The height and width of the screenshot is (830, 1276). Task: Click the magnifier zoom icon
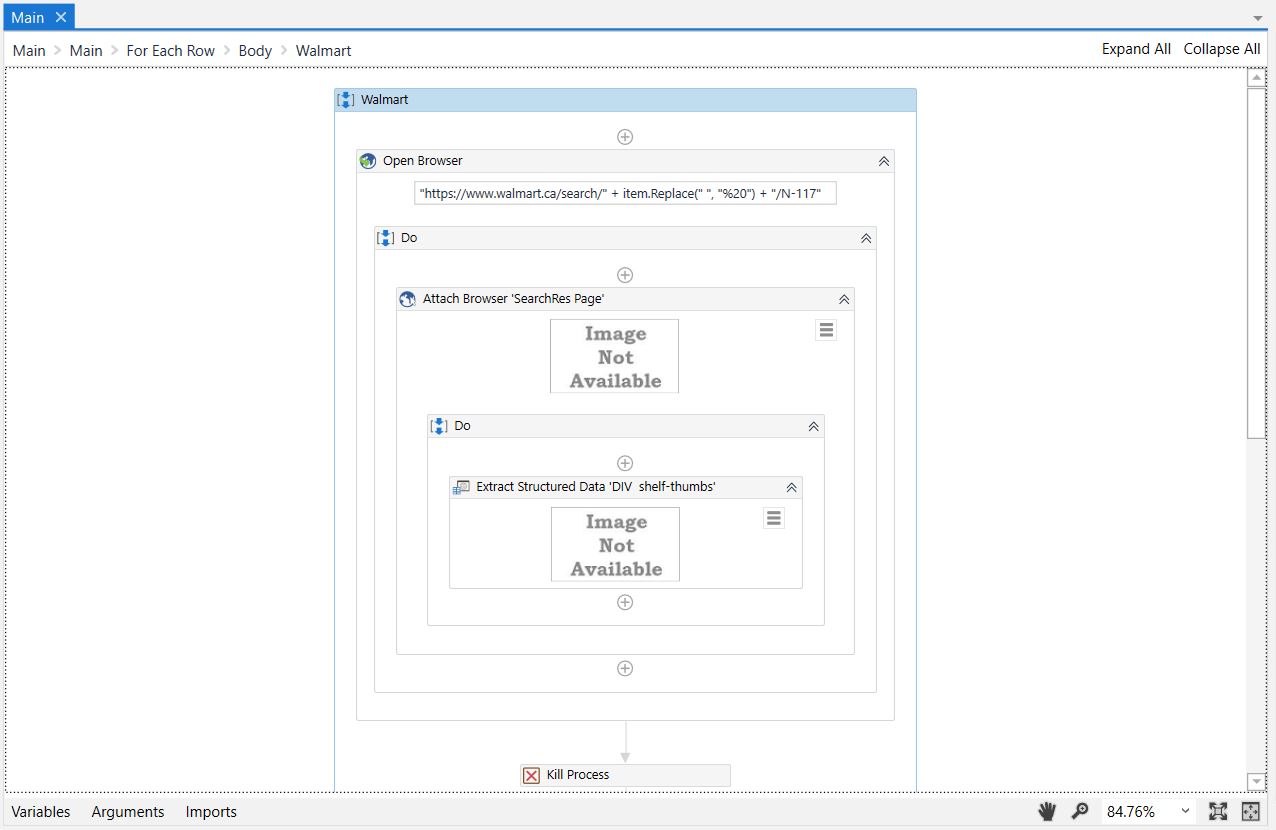point(1080,811)
